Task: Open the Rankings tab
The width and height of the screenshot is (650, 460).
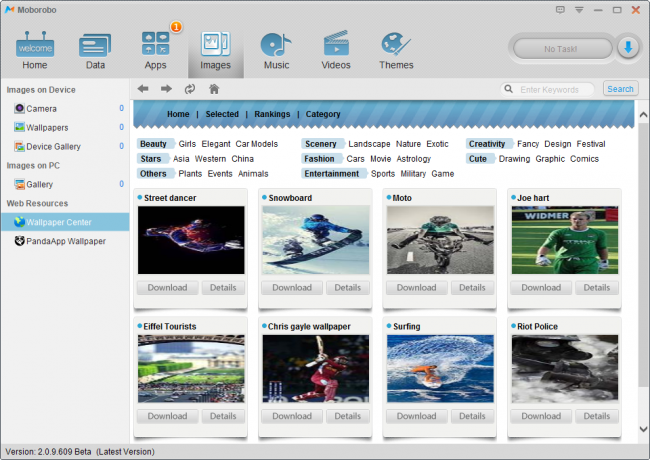Action: (x=272, y=114)
